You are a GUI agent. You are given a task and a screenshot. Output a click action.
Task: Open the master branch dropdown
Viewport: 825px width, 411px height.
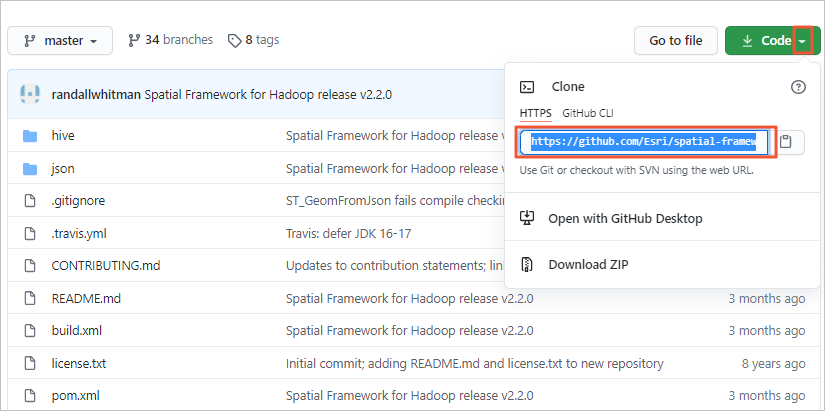(x=60, y=41)
